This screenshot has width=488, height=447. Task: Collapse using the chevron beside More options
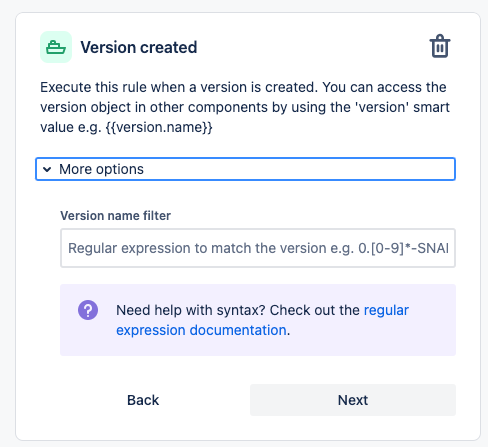click(x=47, y=169)
